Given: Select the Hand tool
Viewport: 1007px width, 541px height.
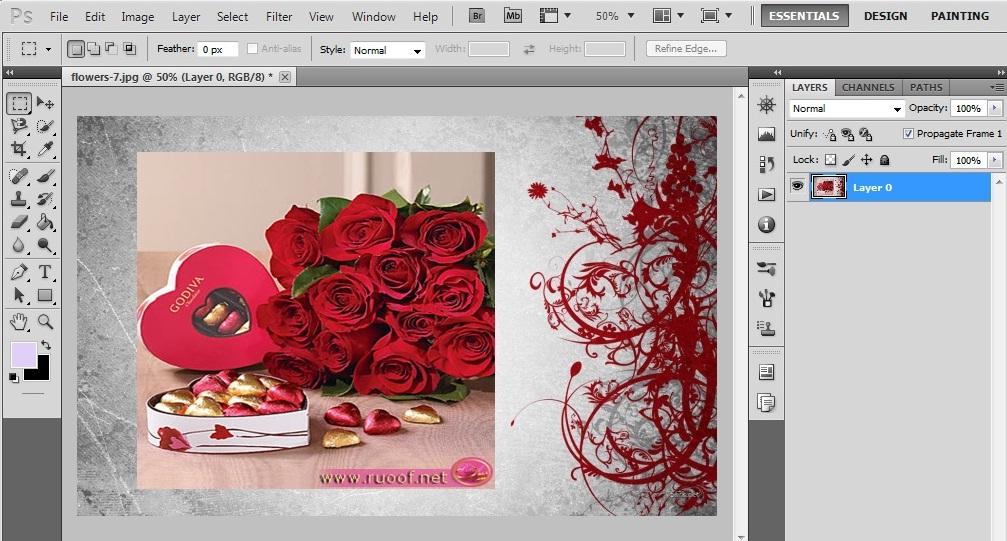Looking at the screenshot, I should point(19,321).
